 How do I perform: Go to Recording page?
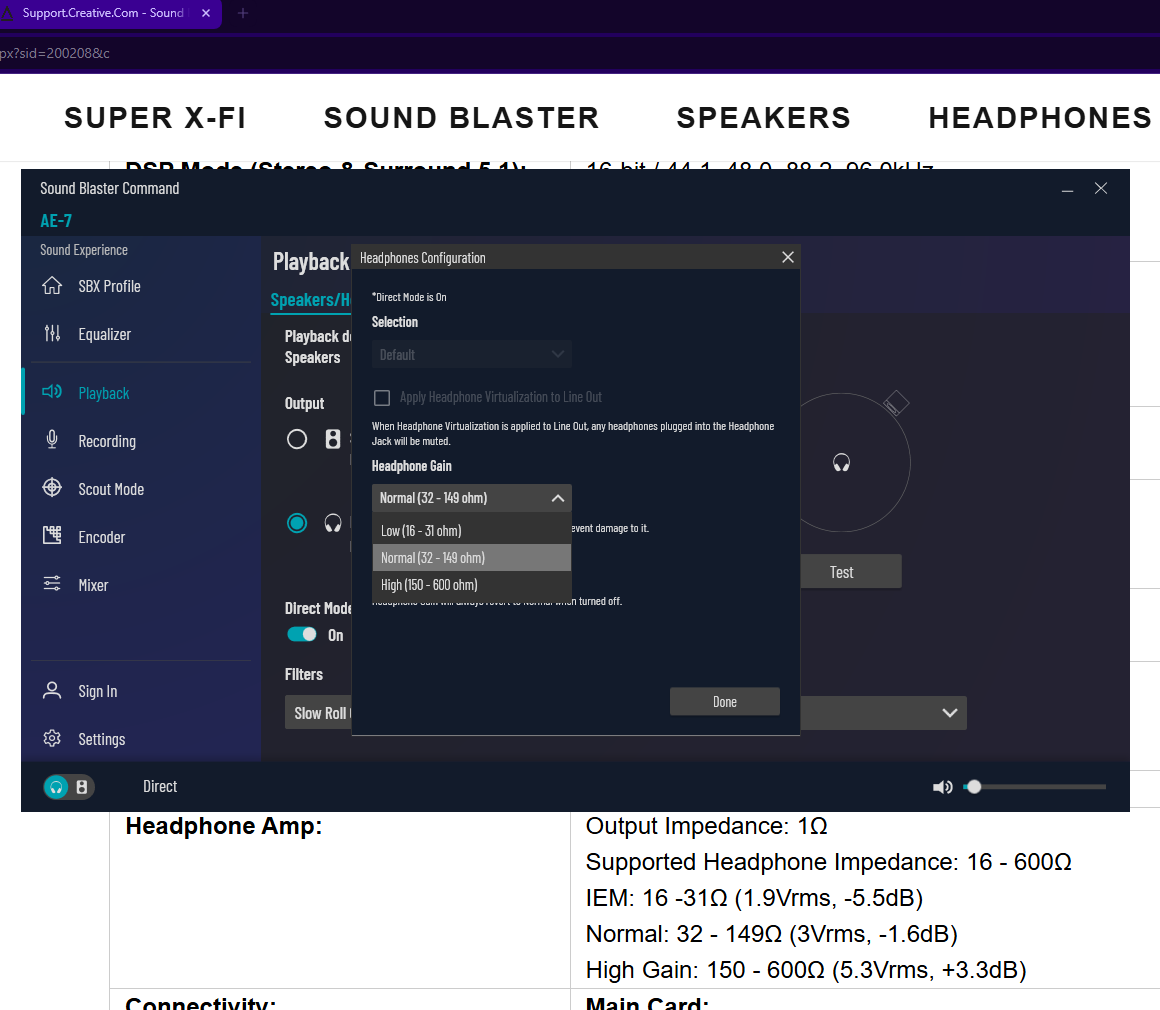coord(107,442)
